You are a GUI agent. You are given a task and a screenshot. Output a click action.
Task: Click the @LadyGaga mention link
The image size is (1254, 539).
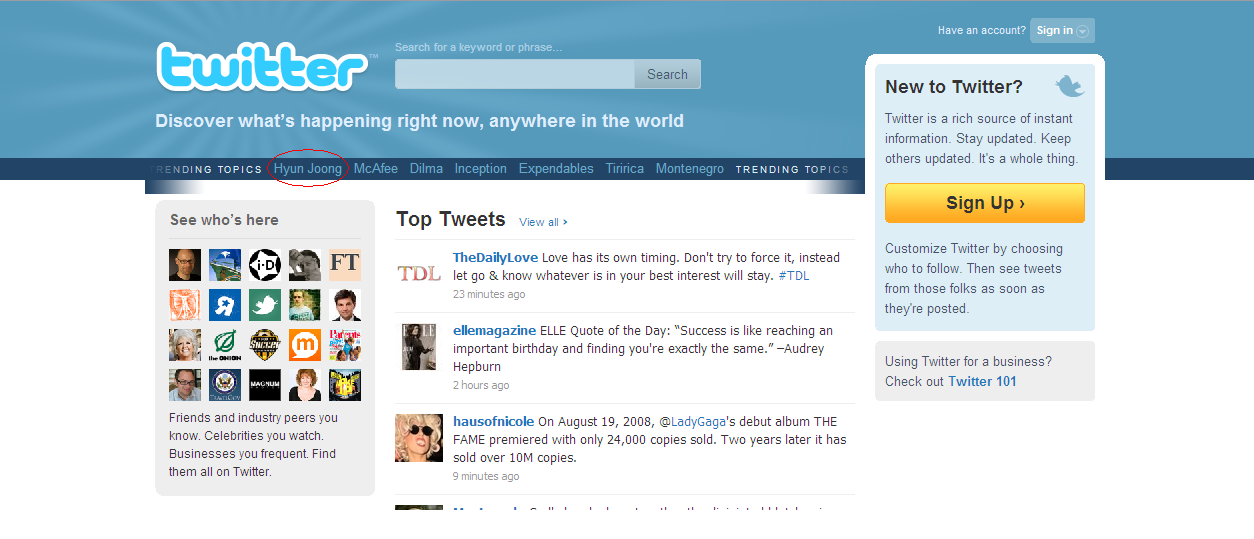pyautogui.click(x=693, y=421)
